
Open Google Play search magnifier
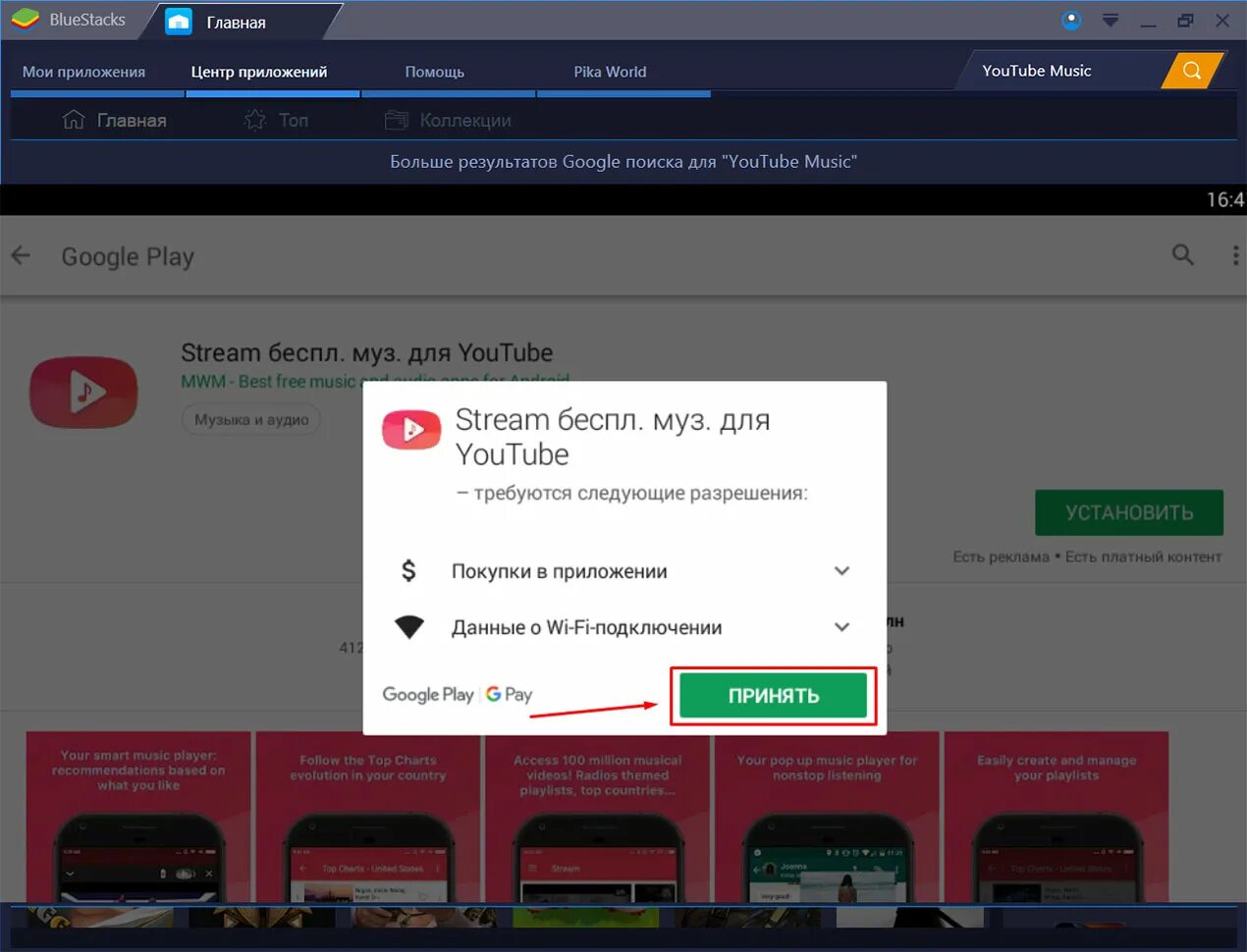point(1183,255)
